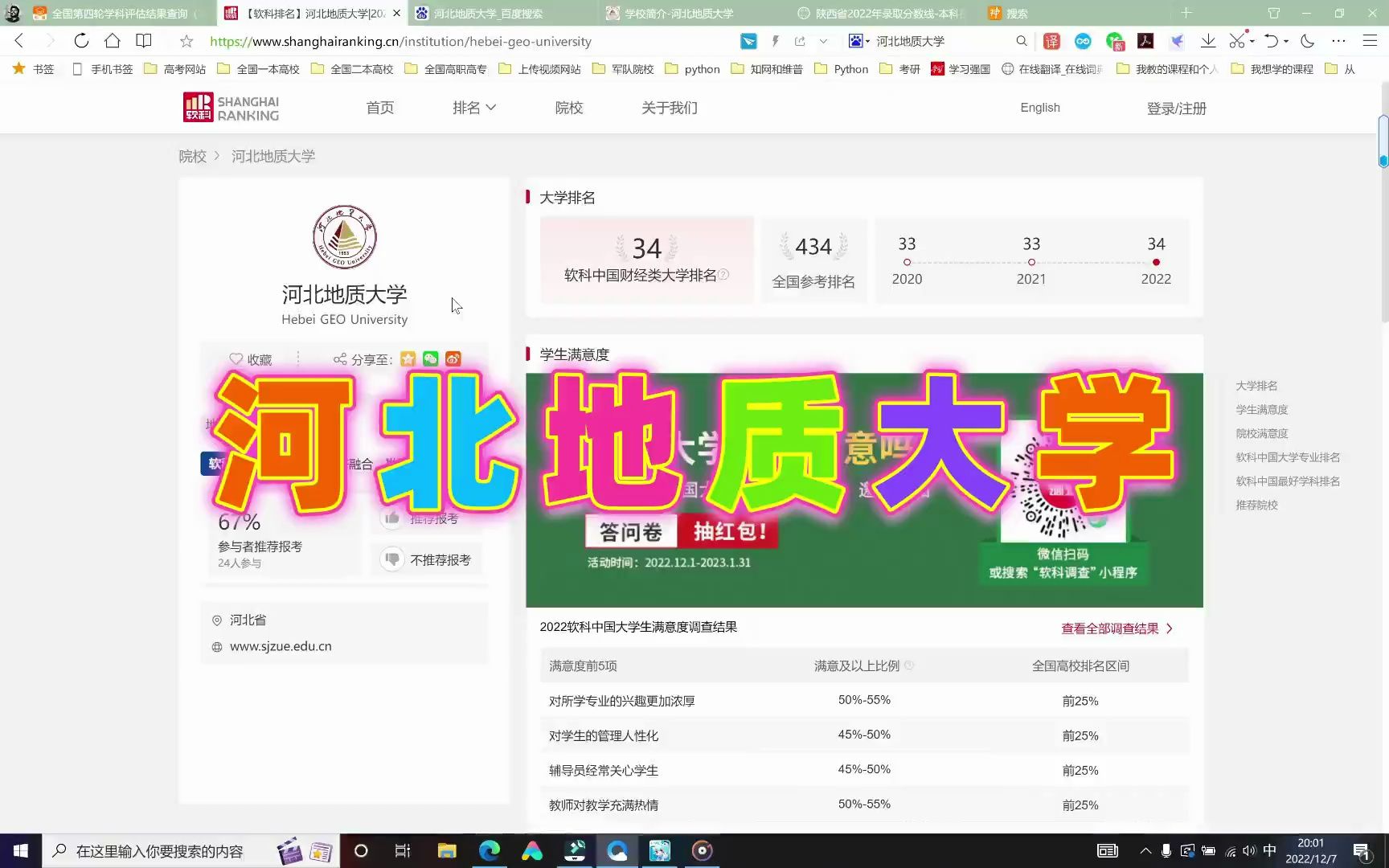The height and width of the screenshot is (868, 1389).
Task: Click the help icon beside 满意及以上比例
Action: [909, 665]
